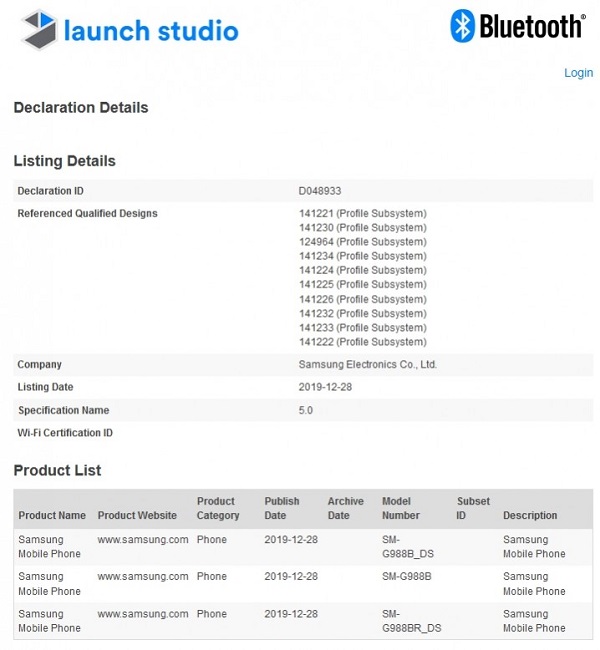Click Description cell in SM-G988BR_DS row

click(x=534, y=621)
